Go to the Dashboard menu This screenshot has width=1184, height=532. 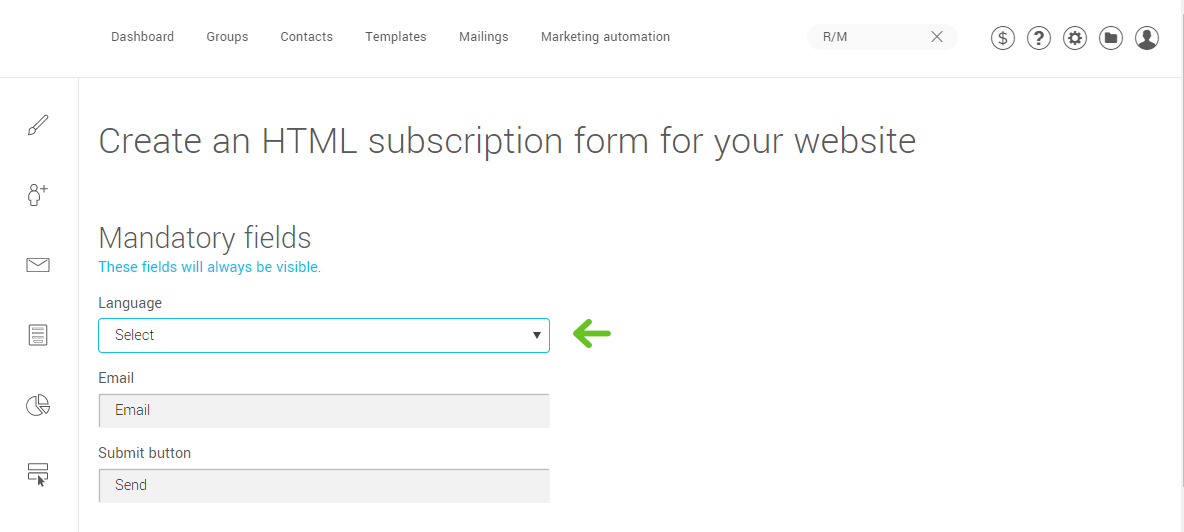click(142, 37)
